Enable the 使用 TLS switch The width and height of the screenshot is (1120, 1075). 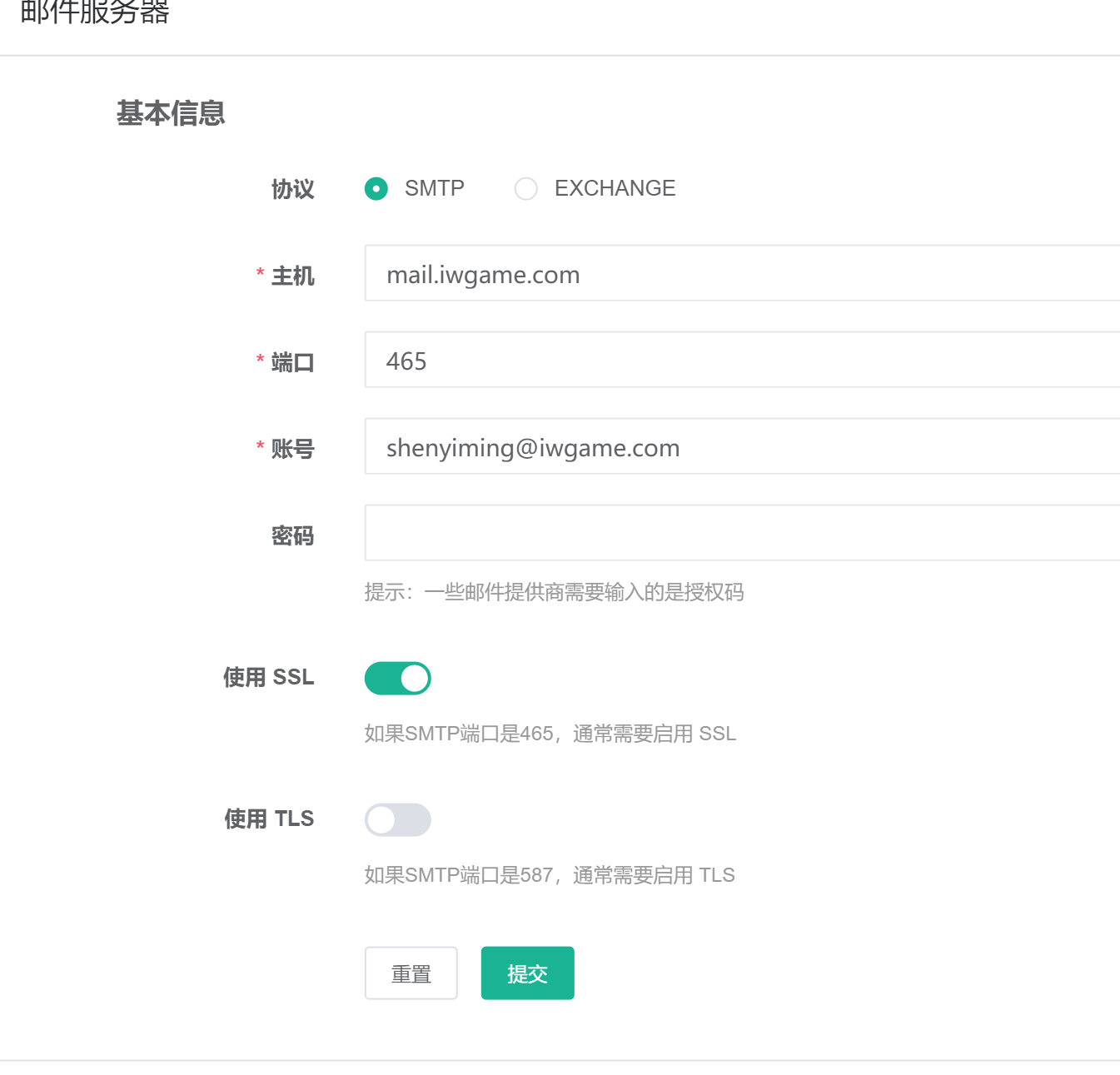point(398,819)
